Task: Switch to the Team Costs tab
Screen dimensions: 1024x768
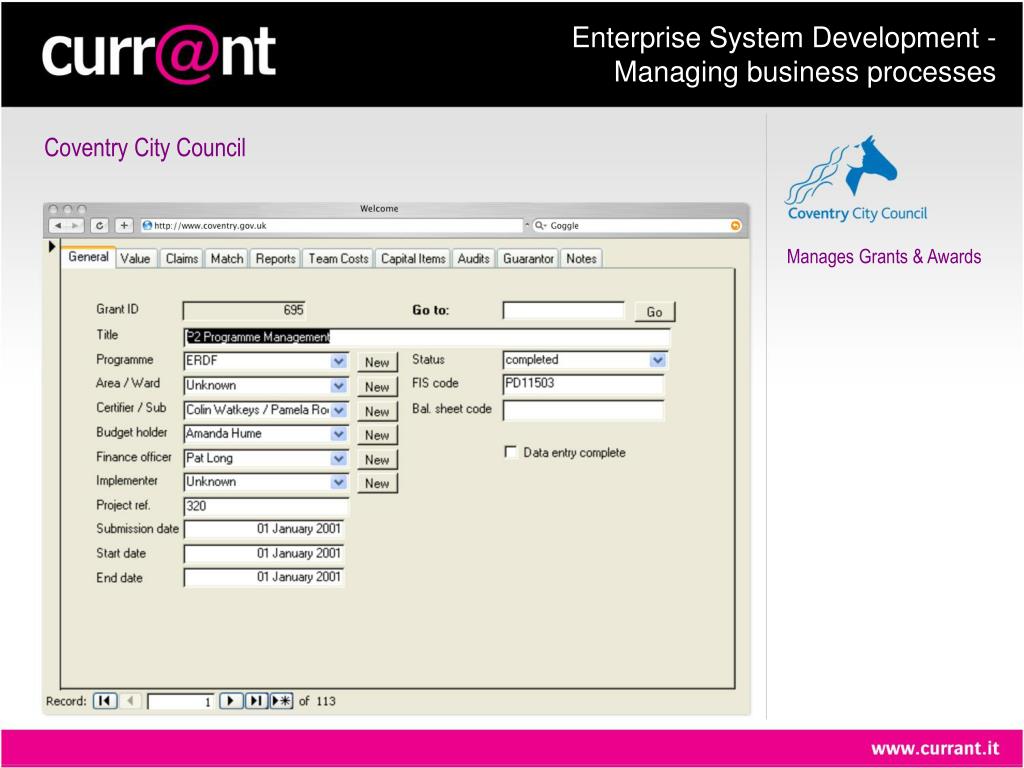Action: (338, 259)
